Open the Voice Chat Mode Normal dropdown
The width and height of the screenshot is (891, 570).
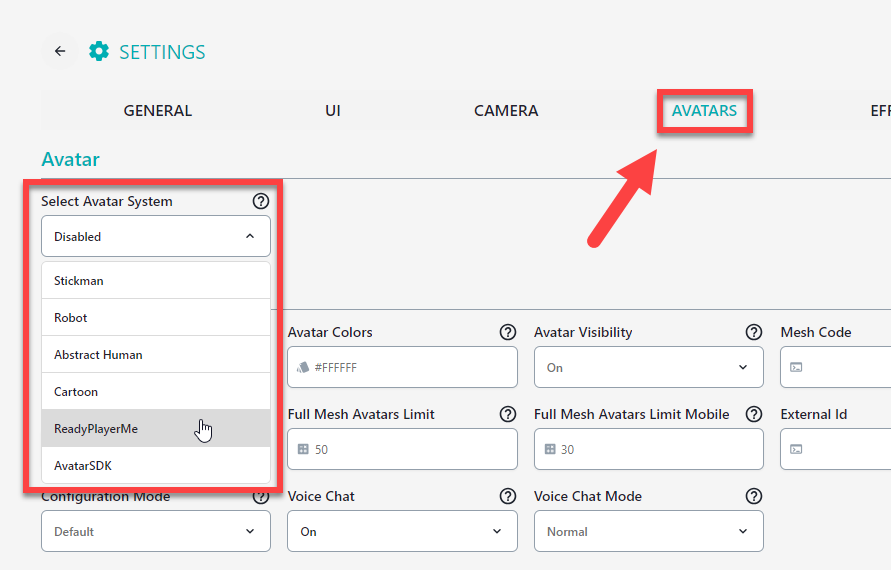pyautogui.click(x=648, y=531)
